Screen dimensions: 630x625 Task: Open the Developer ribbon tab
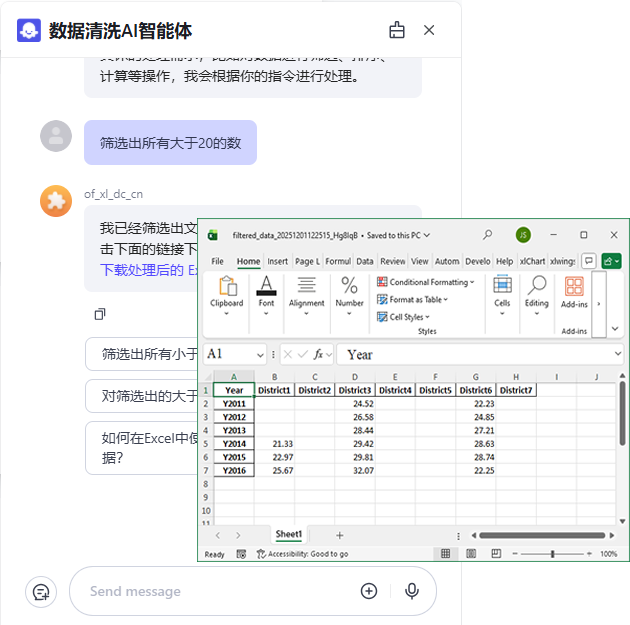(478, 261)
